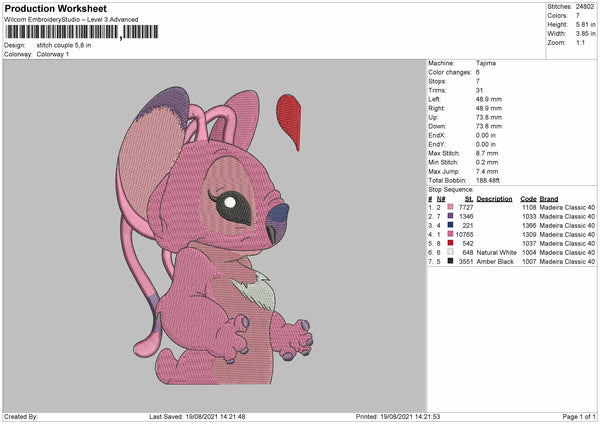Click the Max Jump value 7.4 mm

coord(487,171)
